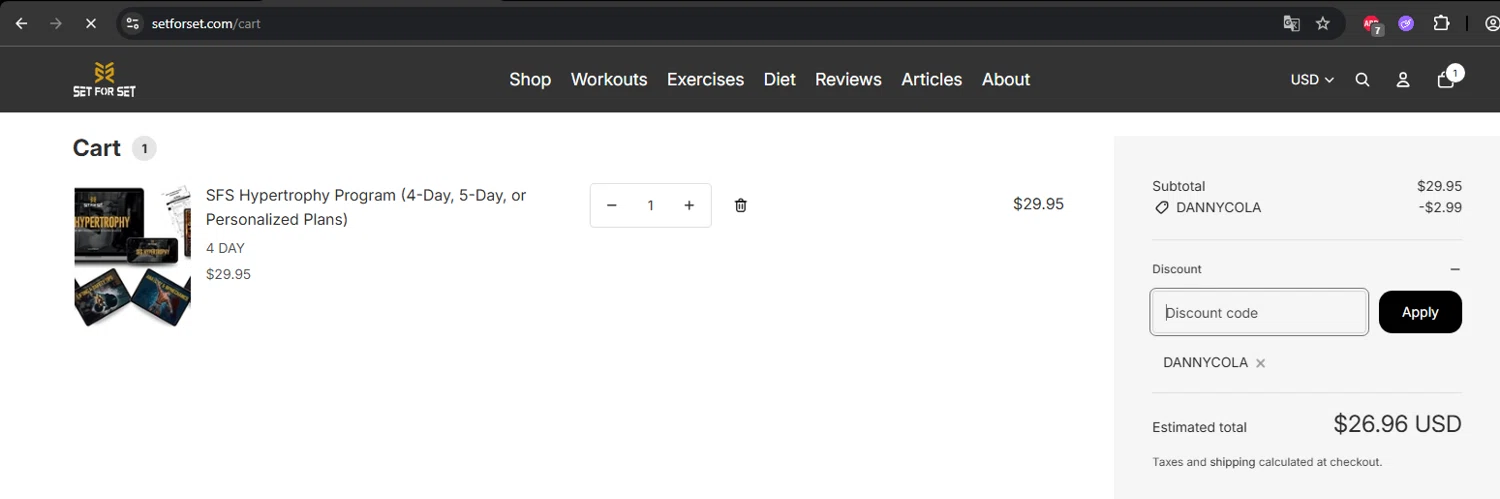Click the Apply discount button
Image resolution: width=1500 pixels, height=499 pixels.
tap(1420, 312)
